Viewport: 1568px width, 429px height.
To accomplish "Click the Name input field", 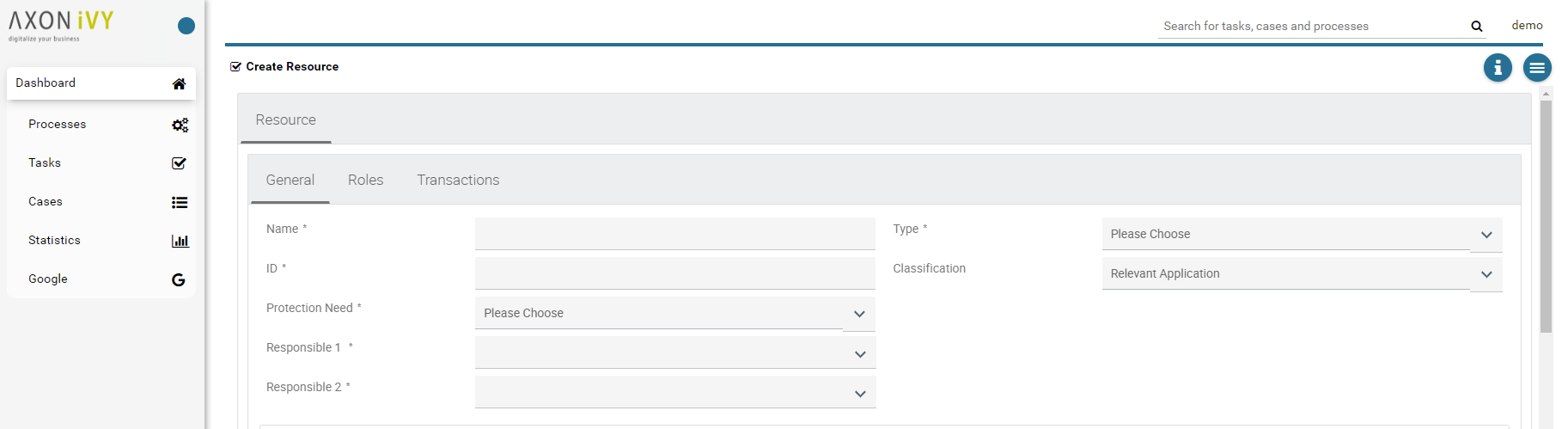I will [x=674, y=233].
